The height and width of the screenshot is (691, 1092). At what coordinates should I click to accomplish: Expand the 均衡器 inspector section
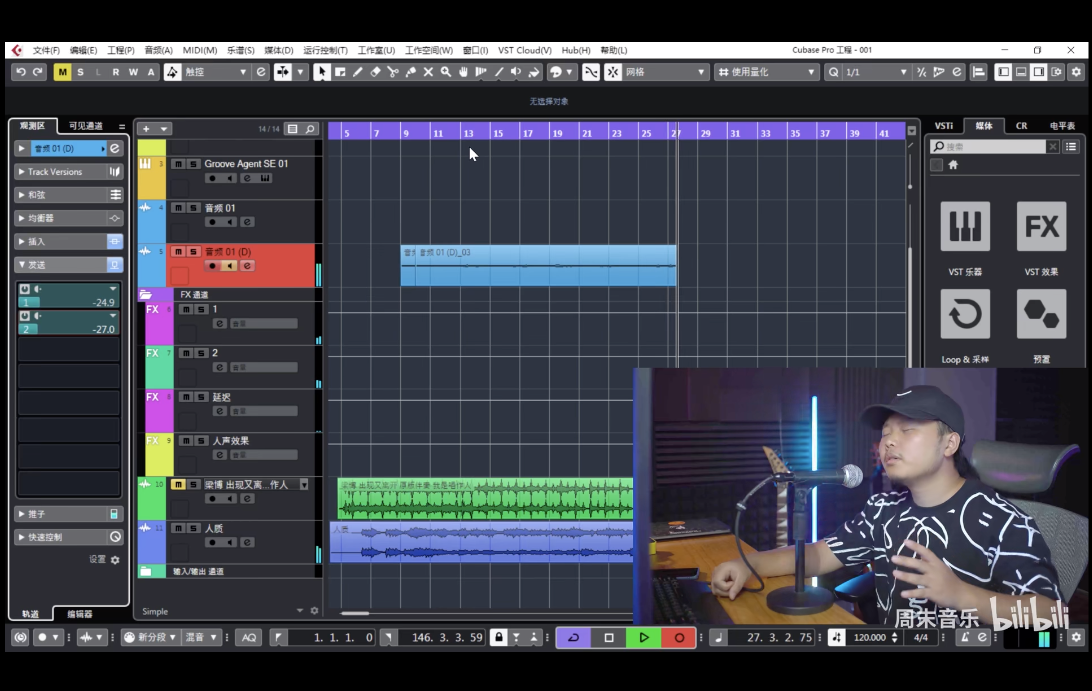point(68,218)
